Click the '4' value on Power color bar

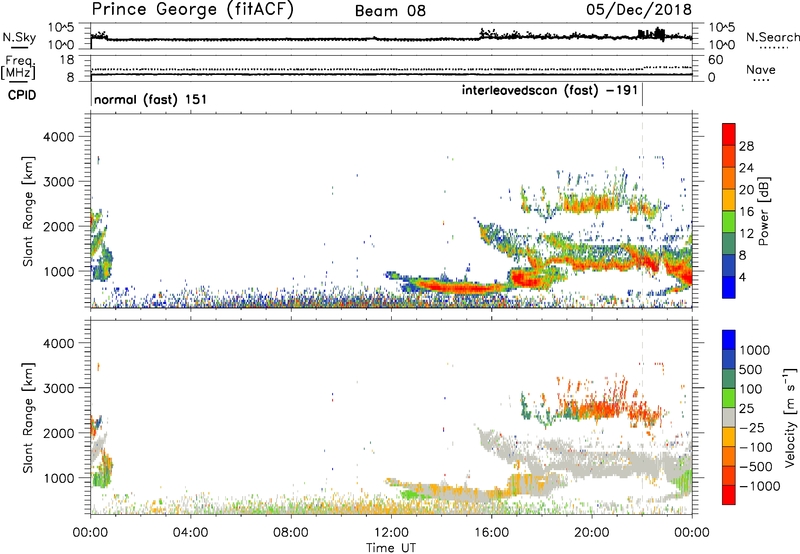(743, 277)
